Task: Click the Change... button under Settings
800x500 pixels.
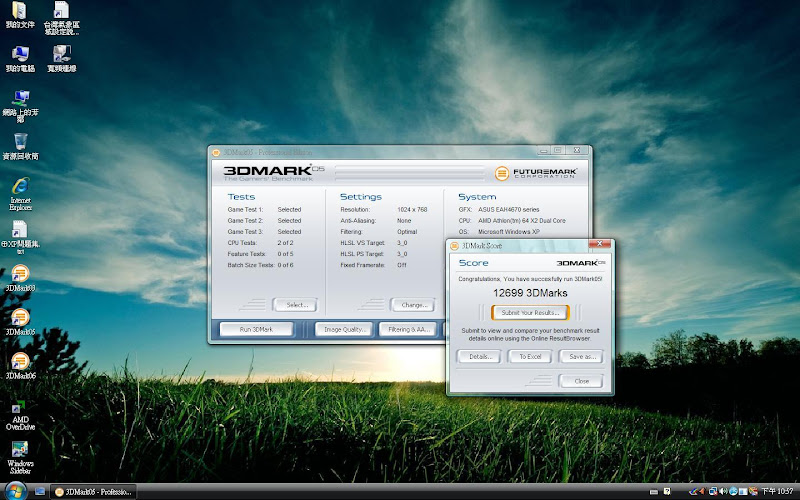Action: click(x=412, y=305)
